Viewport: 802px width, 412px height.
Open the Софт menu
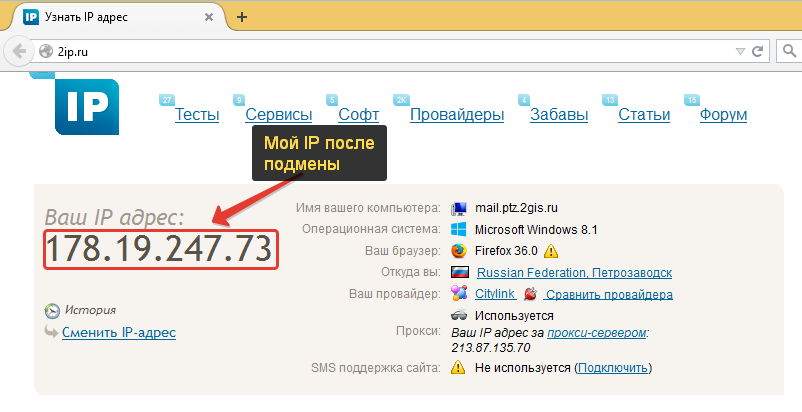(x=359, y=115)
